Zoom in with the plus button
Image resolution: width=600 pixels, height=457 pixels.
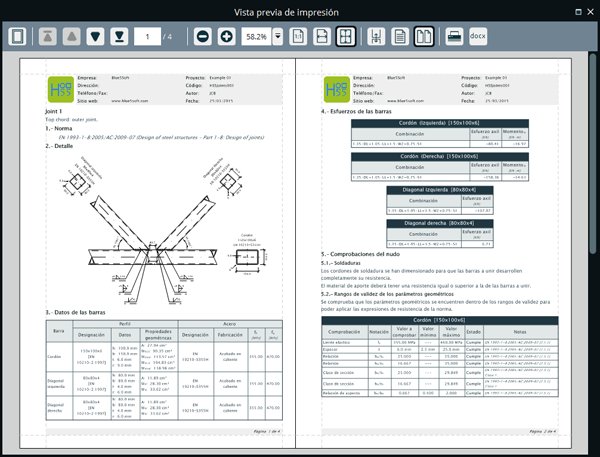click(x=227, y=36)
